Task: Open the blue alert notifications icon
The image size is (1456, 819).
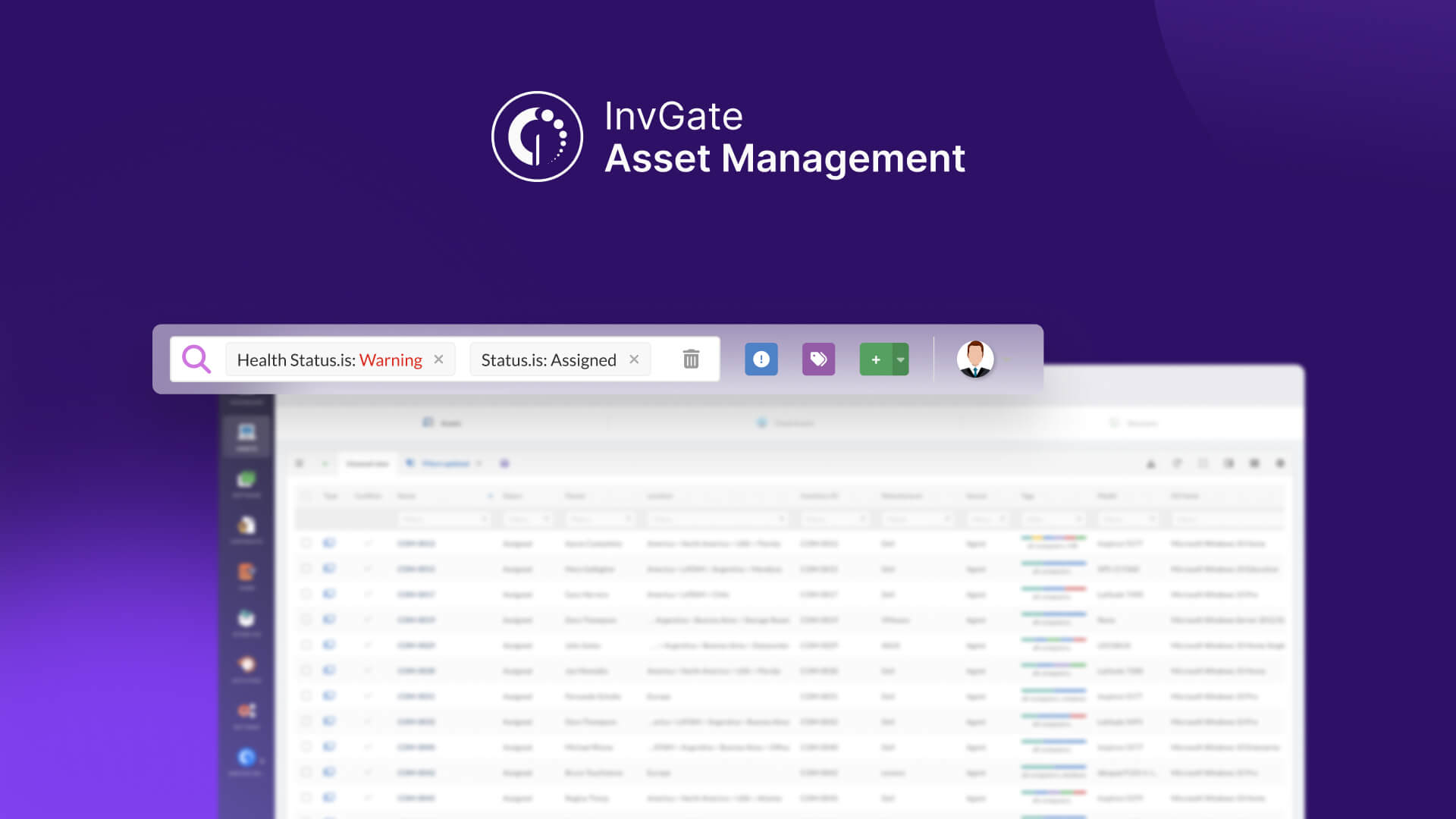Action: coord(761,359)
